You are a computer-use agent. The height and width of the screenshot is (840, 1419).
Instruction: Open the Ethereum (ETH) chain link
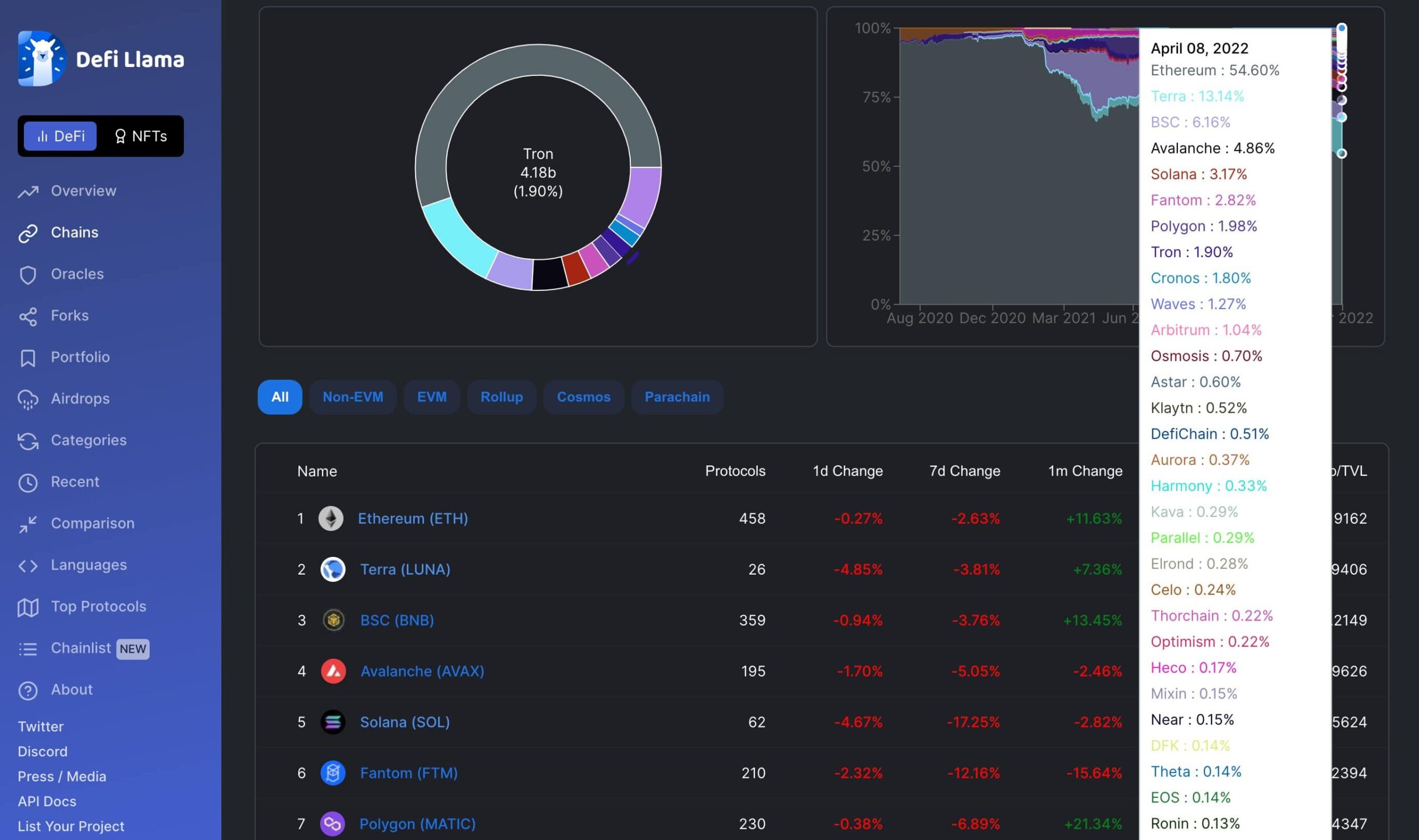tap(413, 519)
